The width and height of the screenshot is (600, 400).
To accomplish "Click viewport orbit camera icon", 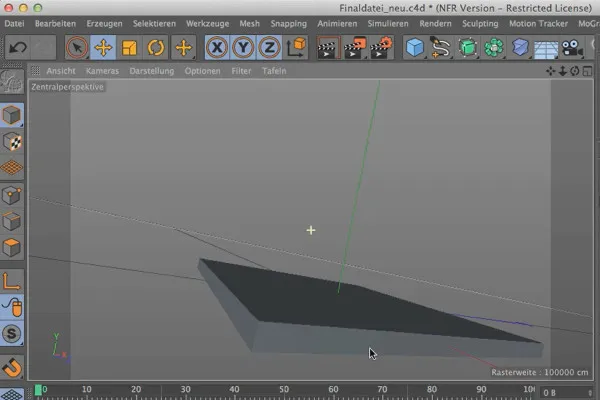I will [574, 71].
